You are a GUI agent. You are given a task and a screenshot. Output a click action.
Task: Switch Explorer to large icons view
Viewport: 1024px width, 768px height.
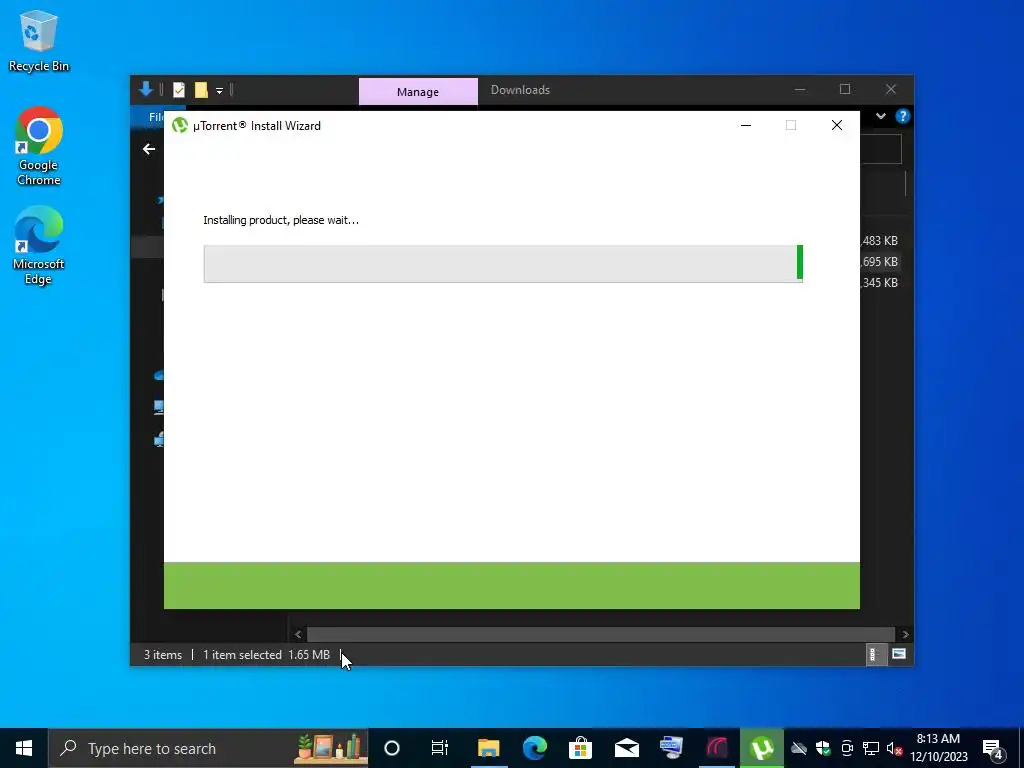click(899, 654)
